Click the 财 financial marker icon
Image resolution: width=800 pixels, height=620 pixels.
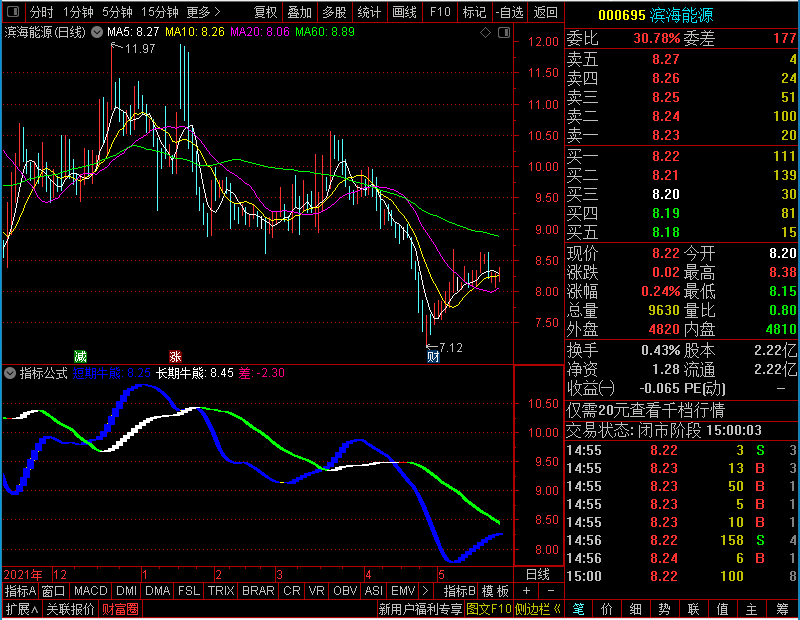433,357
